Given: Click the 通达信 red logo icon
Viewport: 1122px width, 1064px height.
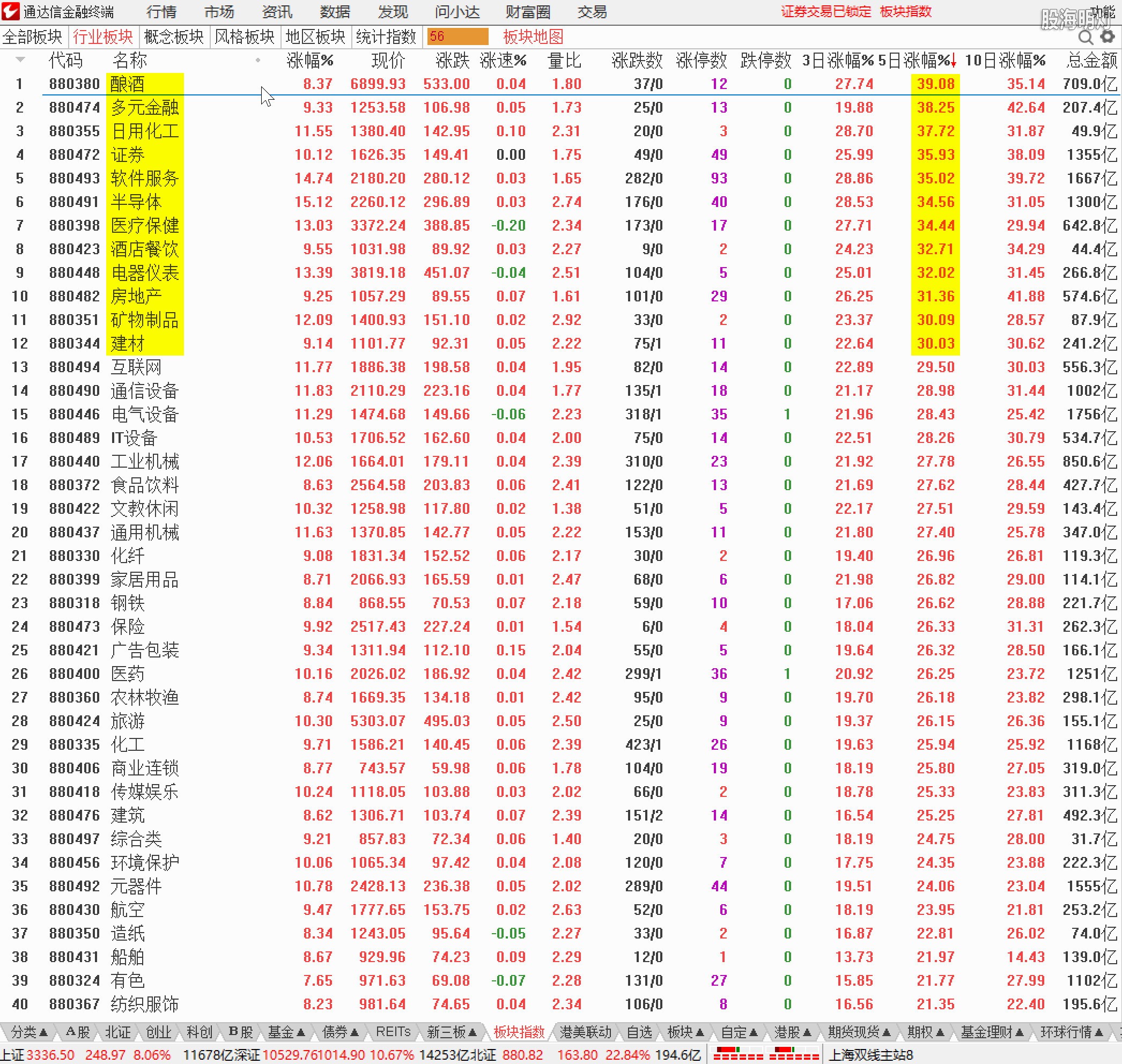Looking at the screenshot, I should (11, 11).
